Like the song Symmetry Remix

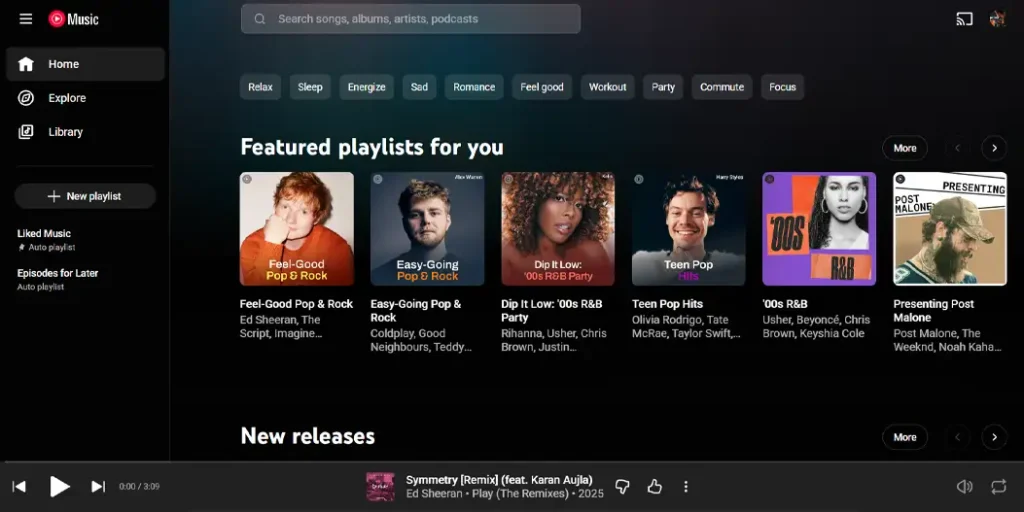[x=654, y=487]
